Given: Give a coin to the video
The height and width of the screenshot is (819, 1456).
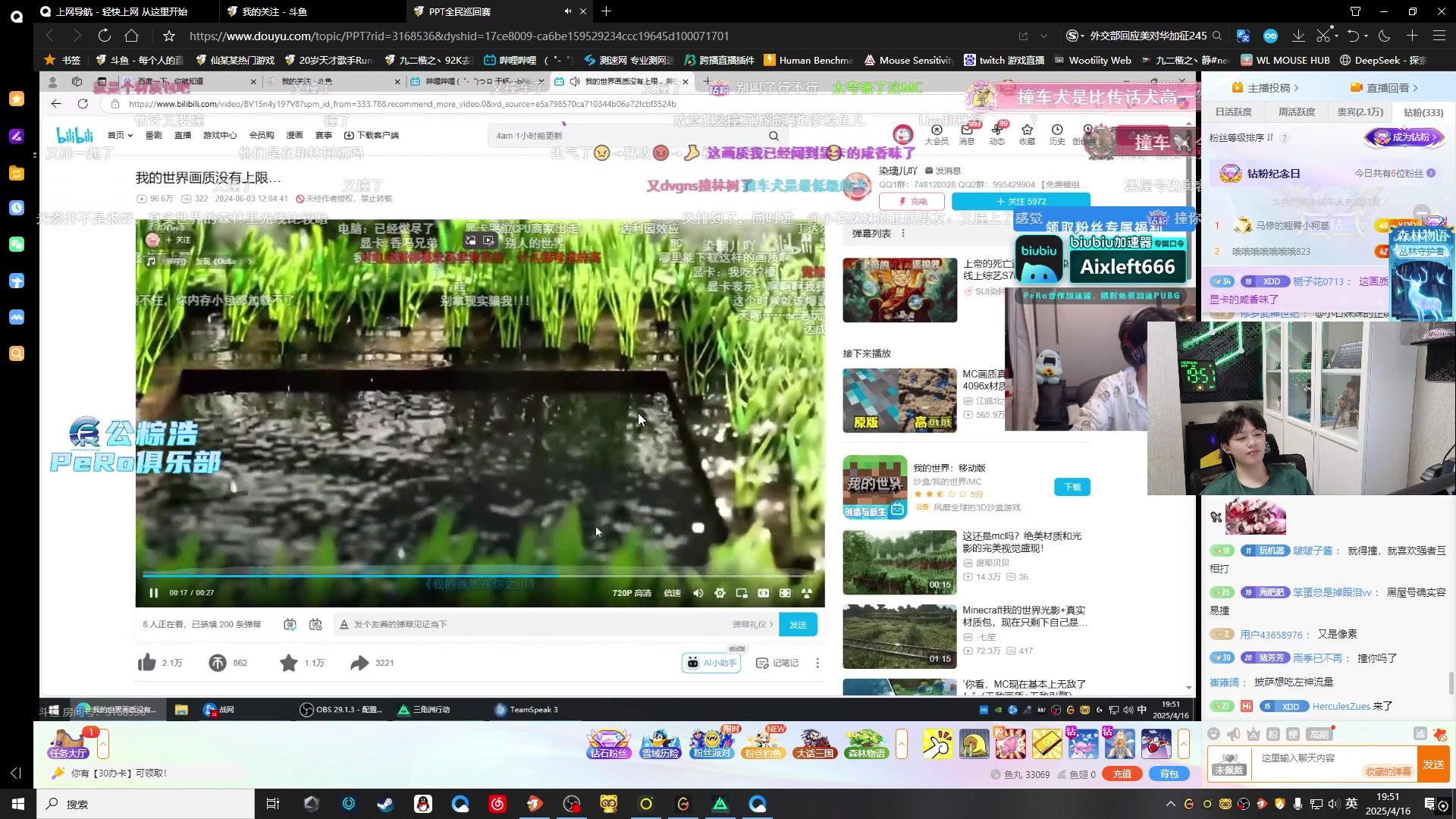Looking at the screenshot, I should 218,663.
